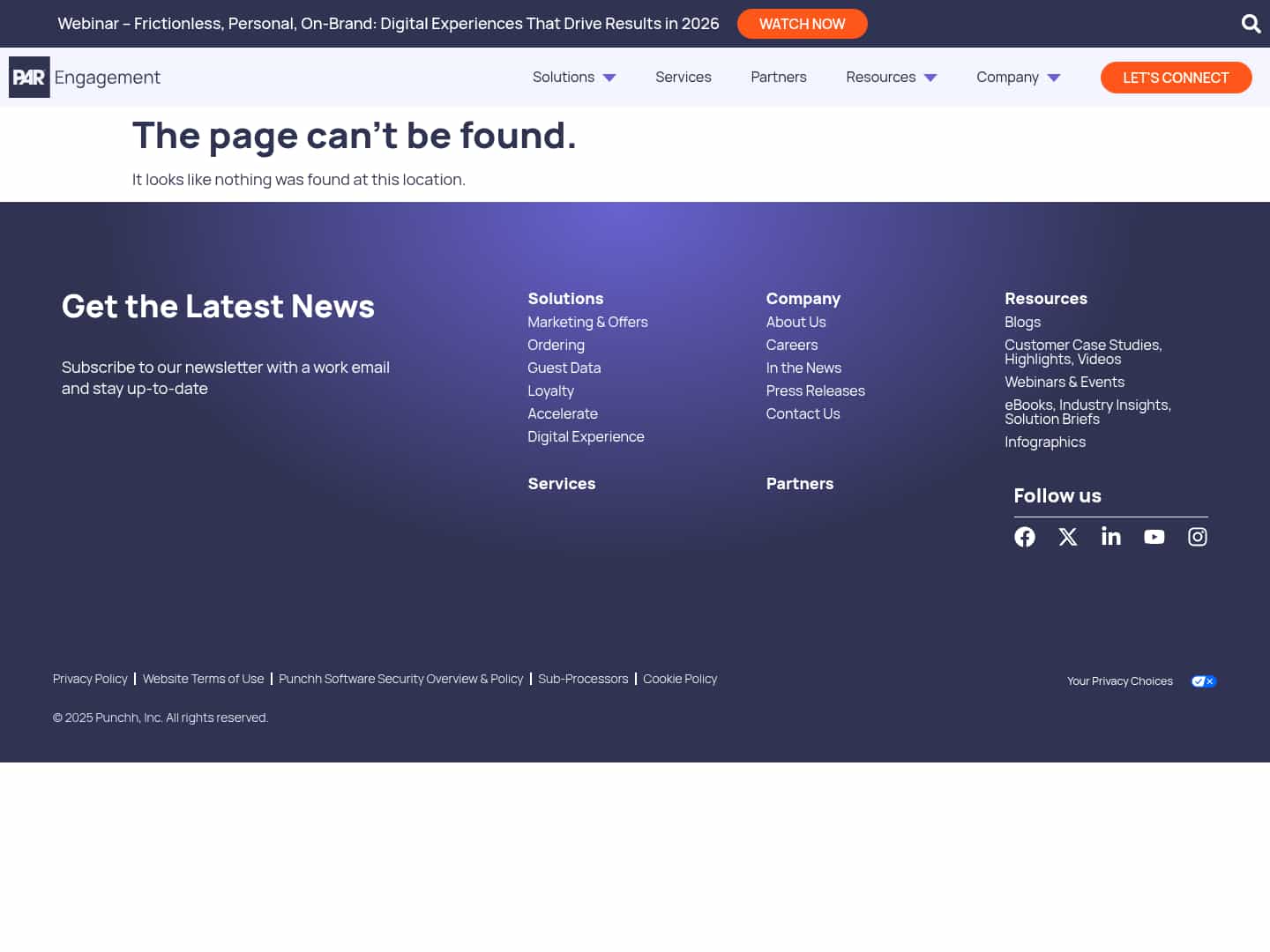Click the PAR Engagement logo

(85, 78)
